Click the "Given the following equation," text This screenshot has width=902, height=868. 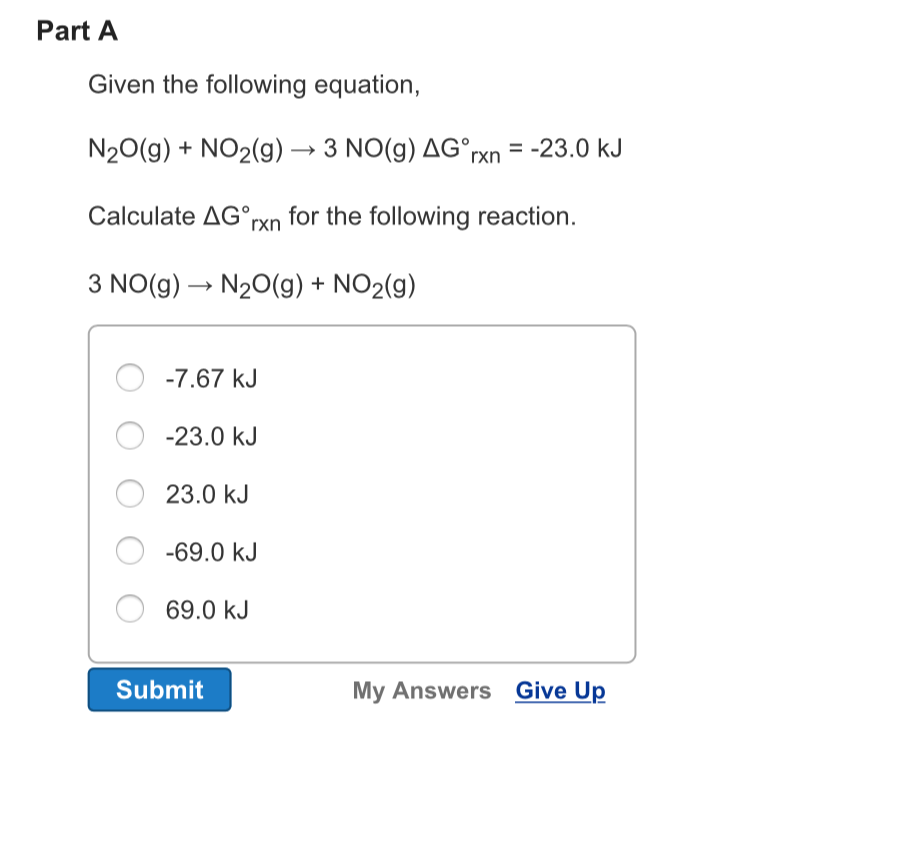pyautogui.click(x=254, y=85)
